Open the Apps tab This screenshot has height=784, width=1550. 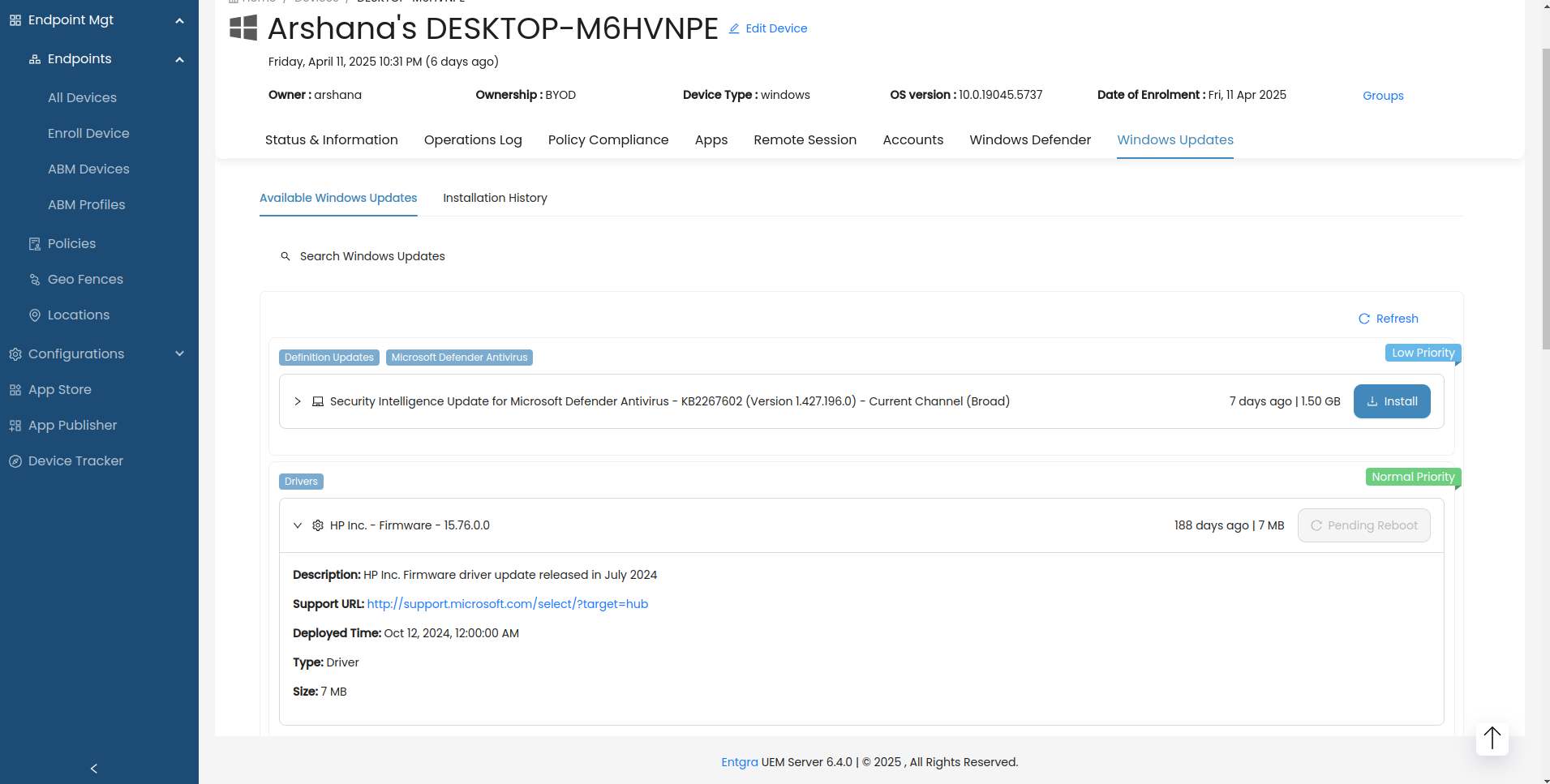[711, 139]
